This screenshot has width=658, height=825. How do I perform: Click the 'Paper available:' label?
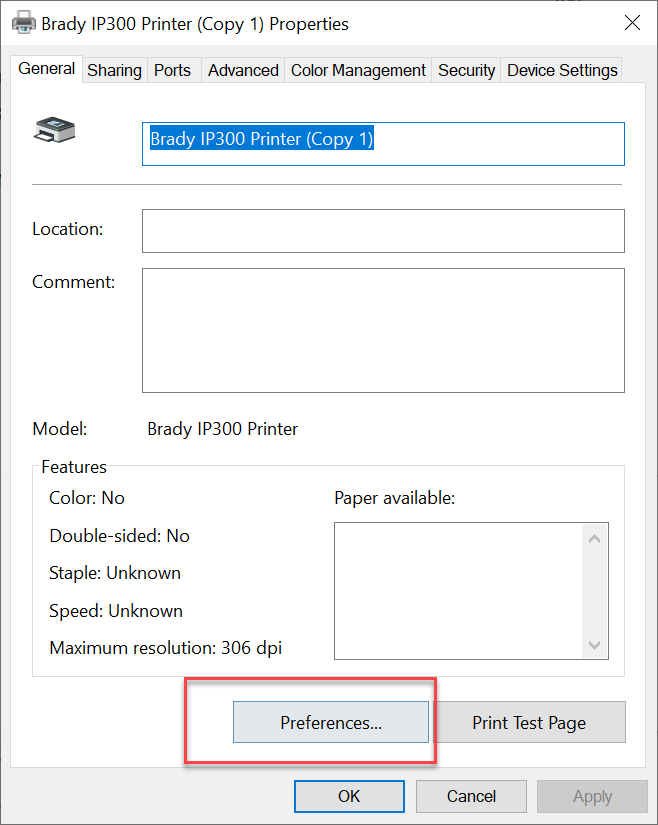[394, 498]
